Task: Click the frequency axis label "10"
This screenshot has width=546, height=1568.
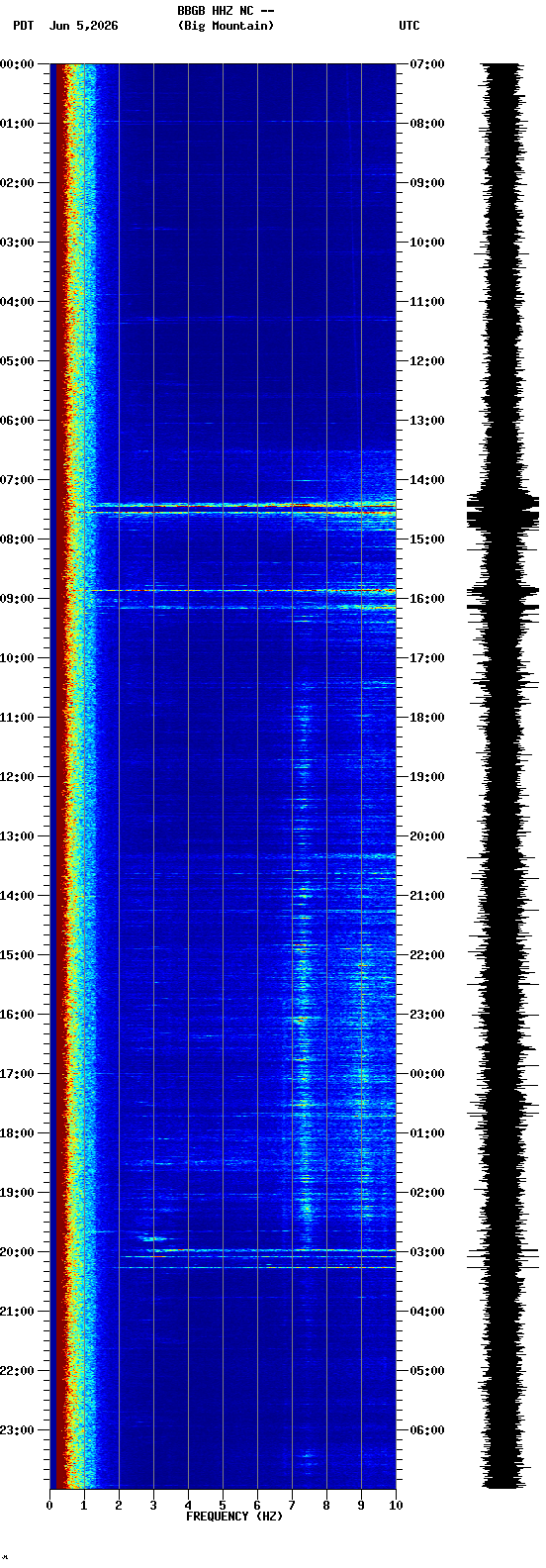Action: click(x=396, y=1506)
